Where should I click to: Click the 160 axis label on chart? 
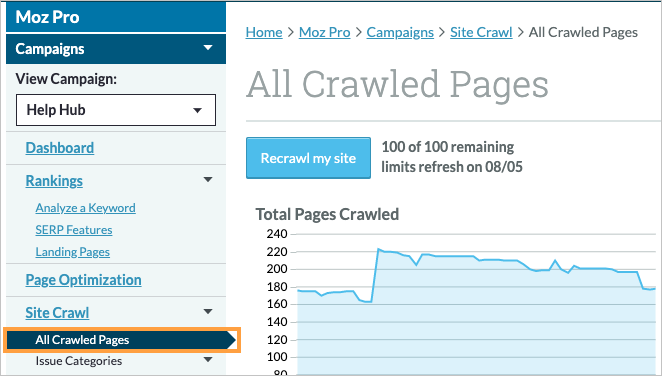277,304
